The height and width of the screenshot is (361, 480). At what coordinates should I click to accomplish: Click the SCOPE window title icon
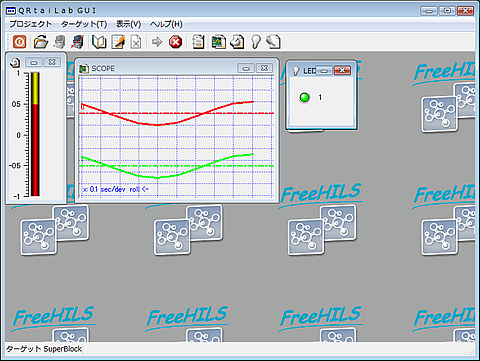84,69
